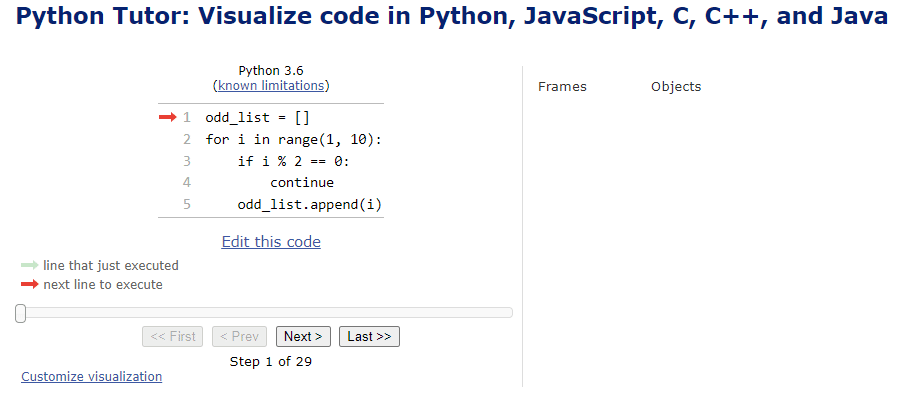Click the 'Step 1 of 29' label

(271, 362)
